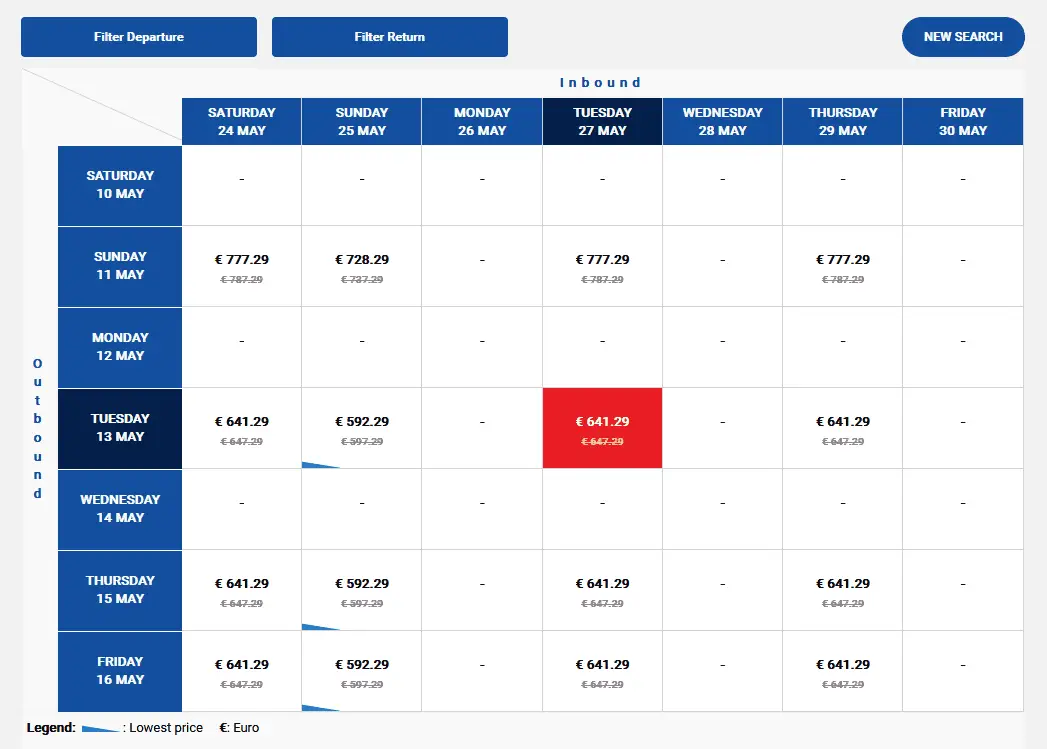This screenshot has width=1047, height=749.
Task: Choose the highlighted Tuesday 13 May outbound row
Action: click(x=120, y=428)
